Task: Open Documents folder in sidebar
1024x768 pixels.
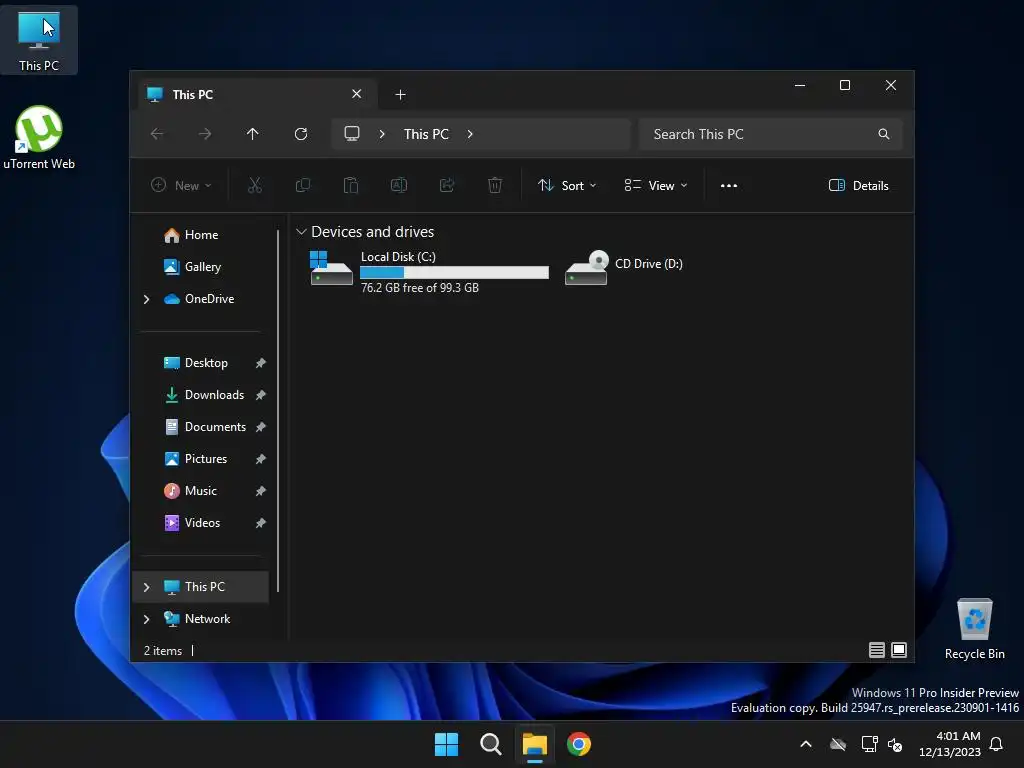Action: point(204,427)
